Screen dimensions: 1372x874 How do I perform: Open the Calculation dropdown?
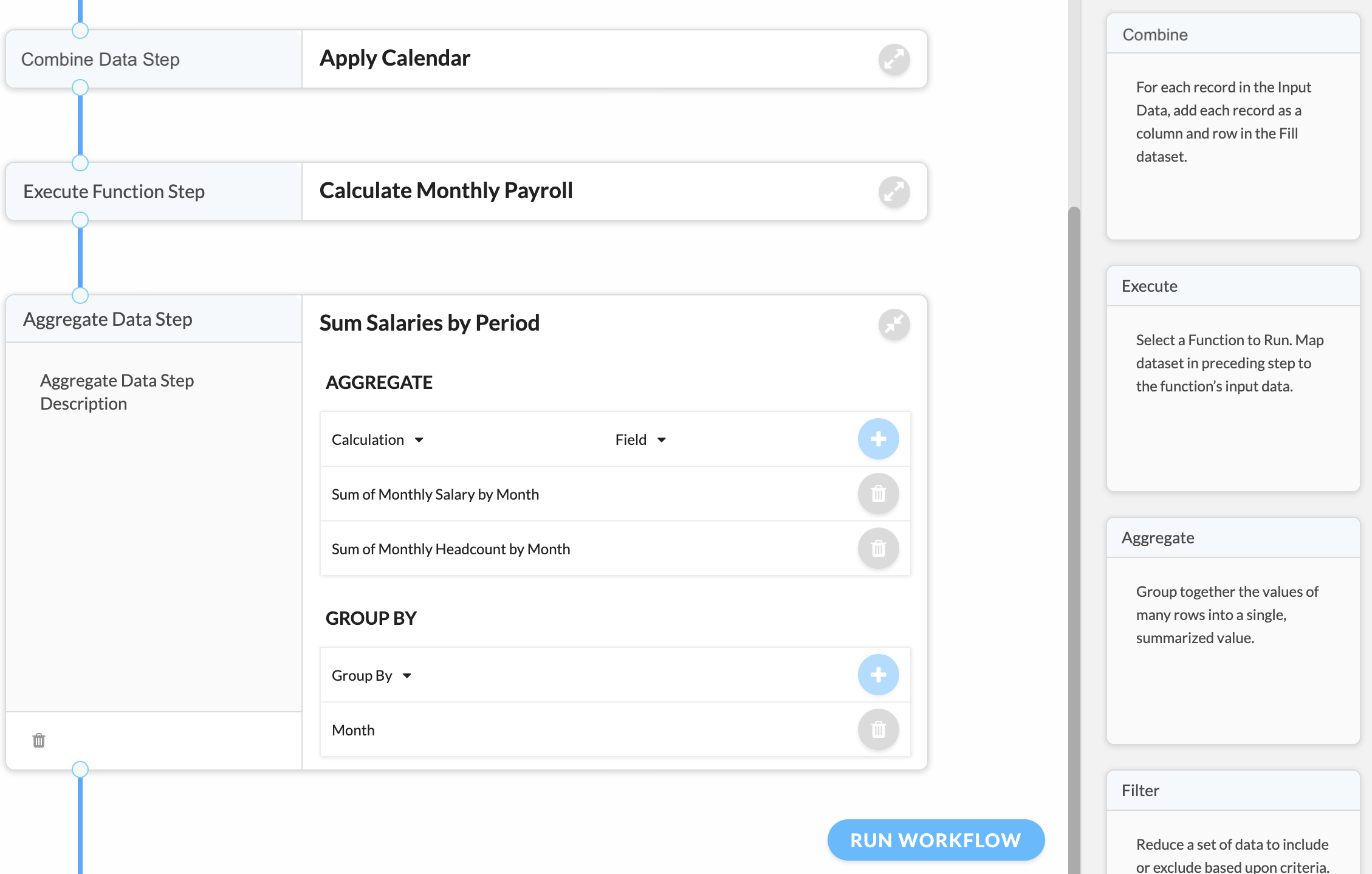pos(377,439)
